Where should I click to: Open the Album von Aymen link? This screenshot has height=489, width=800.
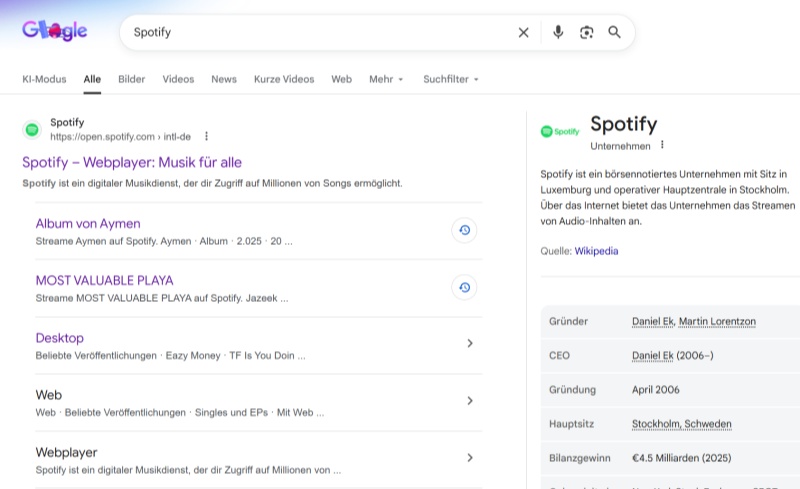pos(88,224)
